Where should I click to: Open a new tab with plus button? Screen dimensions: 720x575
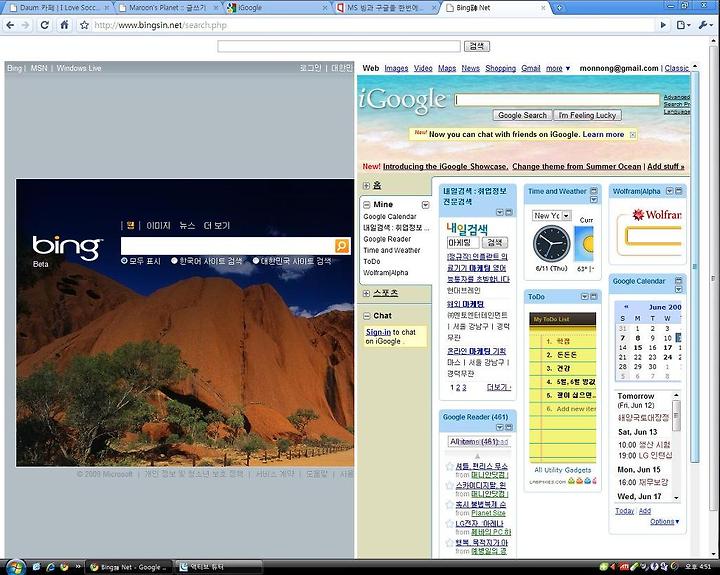[x=559, y=8]
